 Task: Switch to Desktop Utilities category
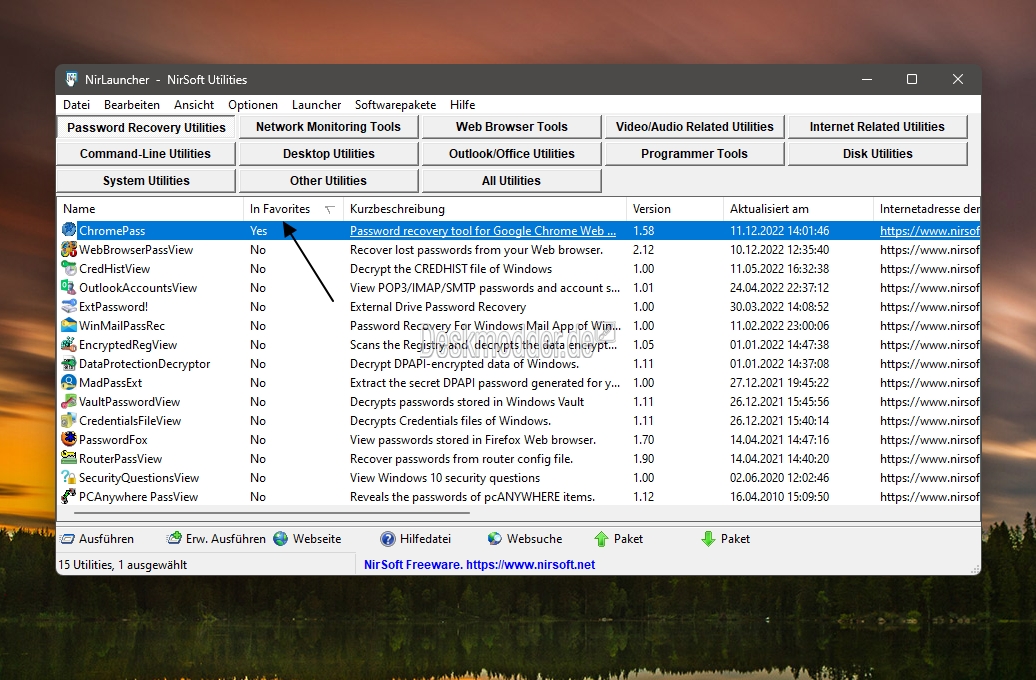click(x=328, y=154)
